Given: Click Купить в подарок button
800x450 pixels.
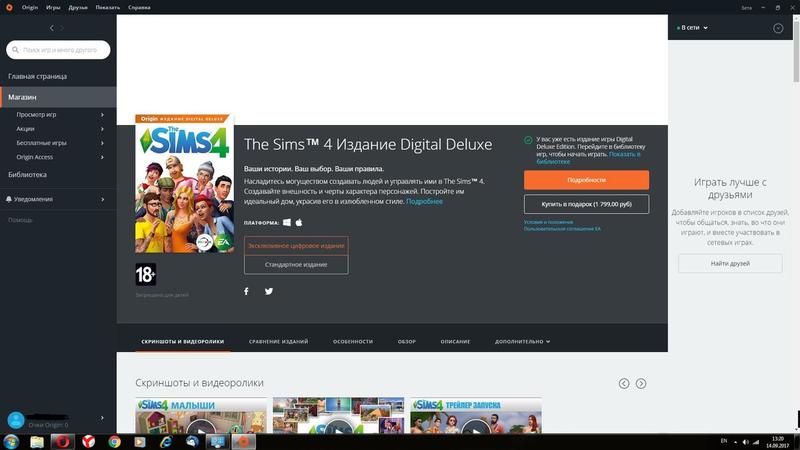Looking at the screenshot, I should pos(586,204).
